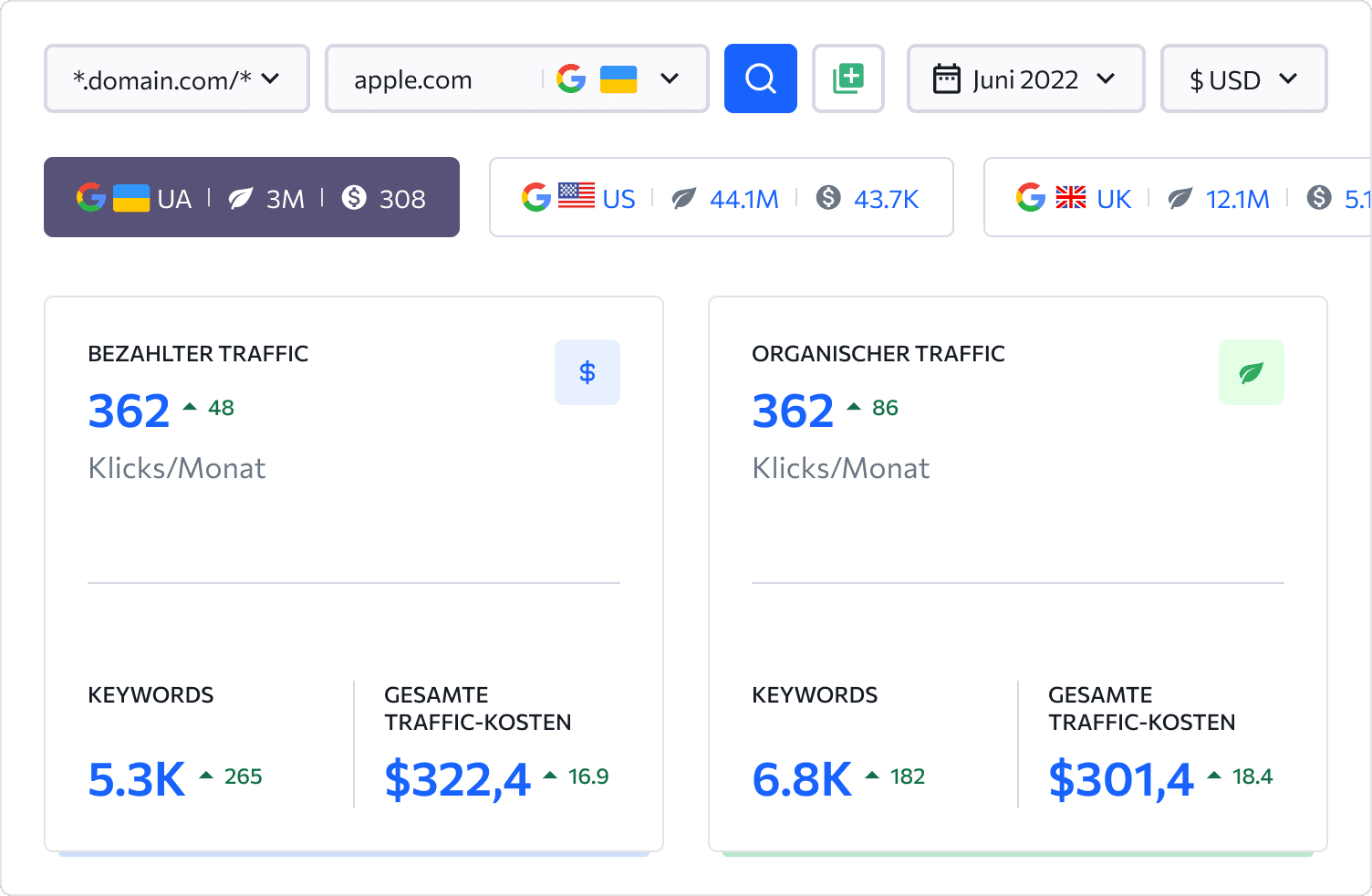Expand the search engine region chevron
Screen dimensions: 1372x896
point(670,78)
